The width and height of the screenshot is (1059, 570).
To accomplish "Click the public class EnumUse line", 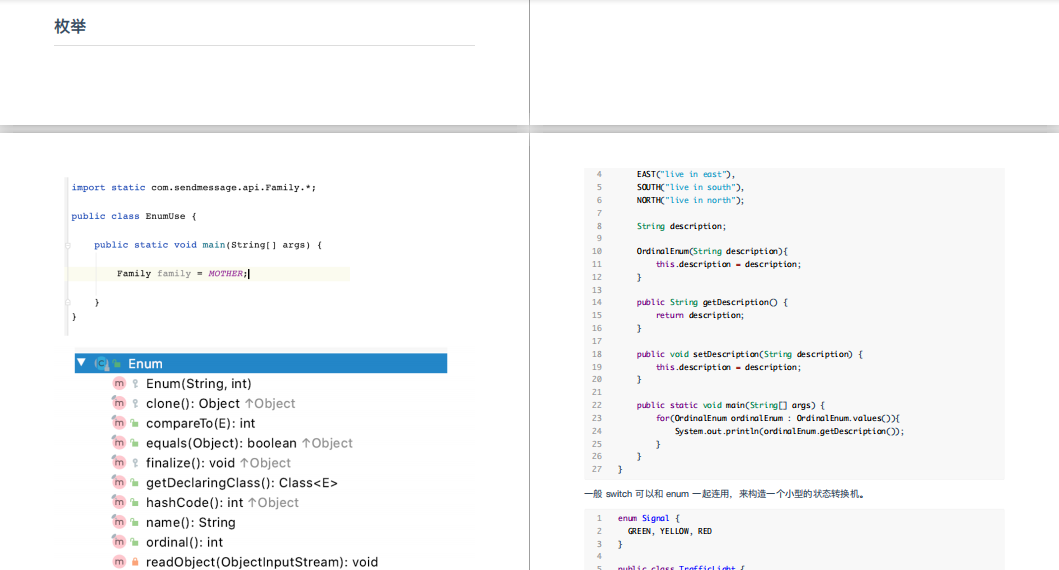I will (x=134, y=216).
